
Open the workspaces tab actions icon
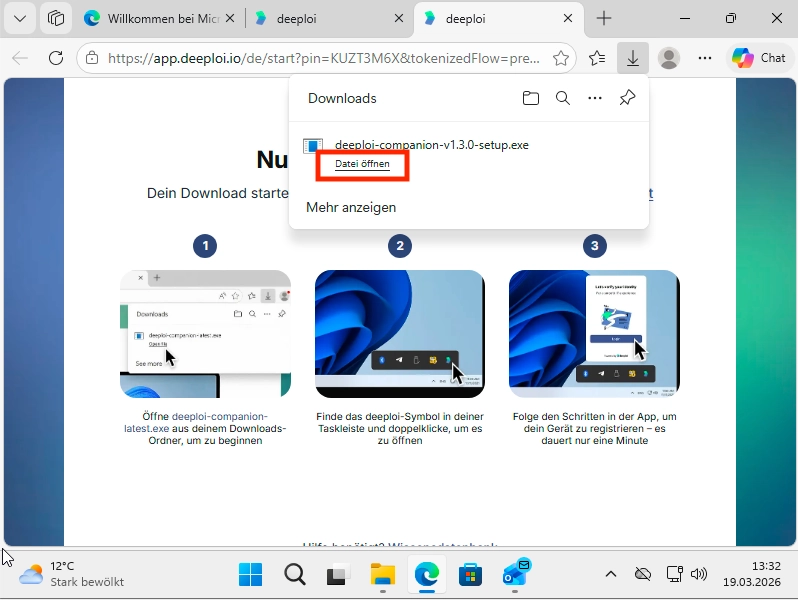pos(56,19)
